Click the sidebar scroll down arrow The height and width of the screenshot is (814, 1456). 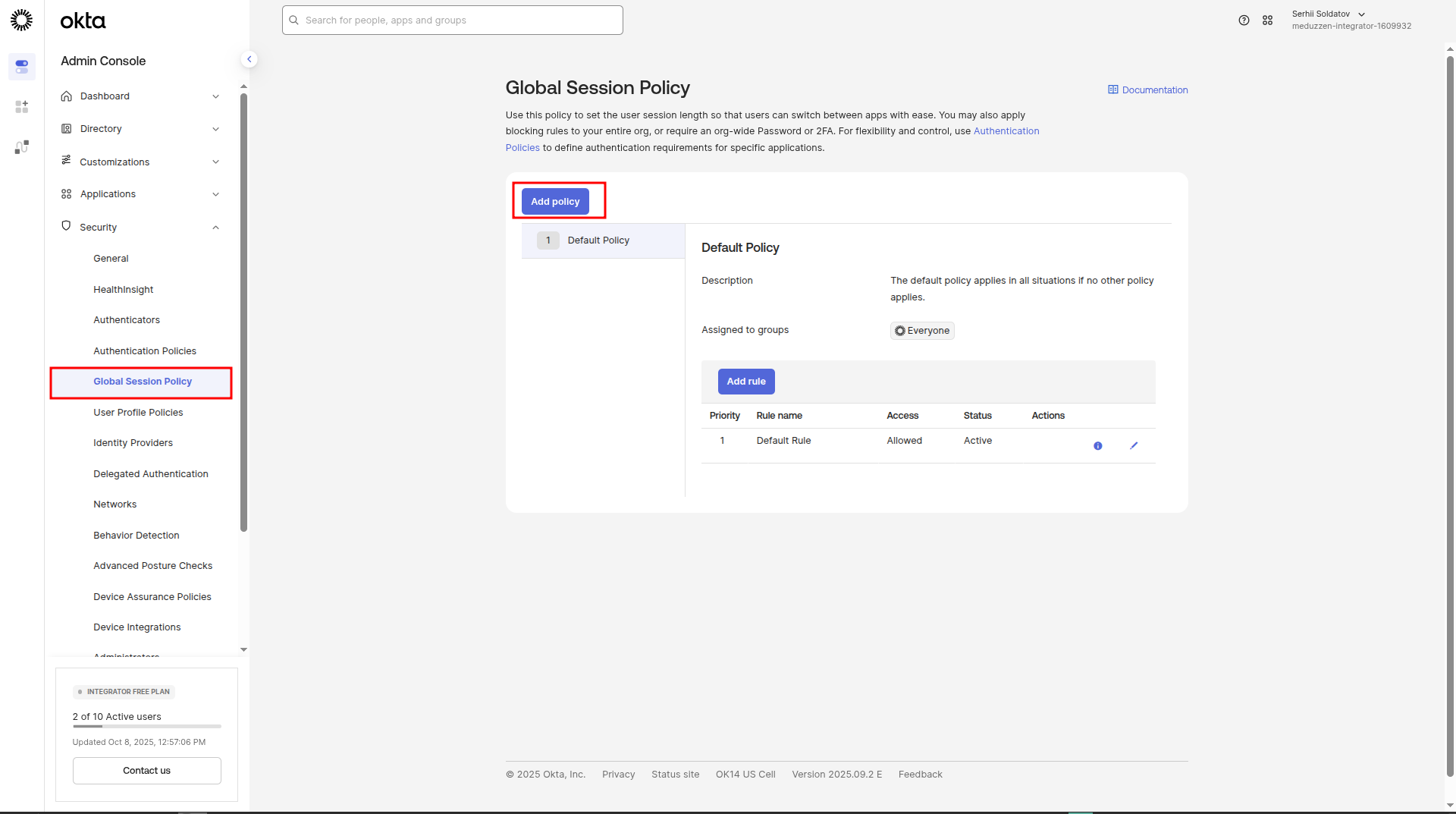click(x=244, y=650)
